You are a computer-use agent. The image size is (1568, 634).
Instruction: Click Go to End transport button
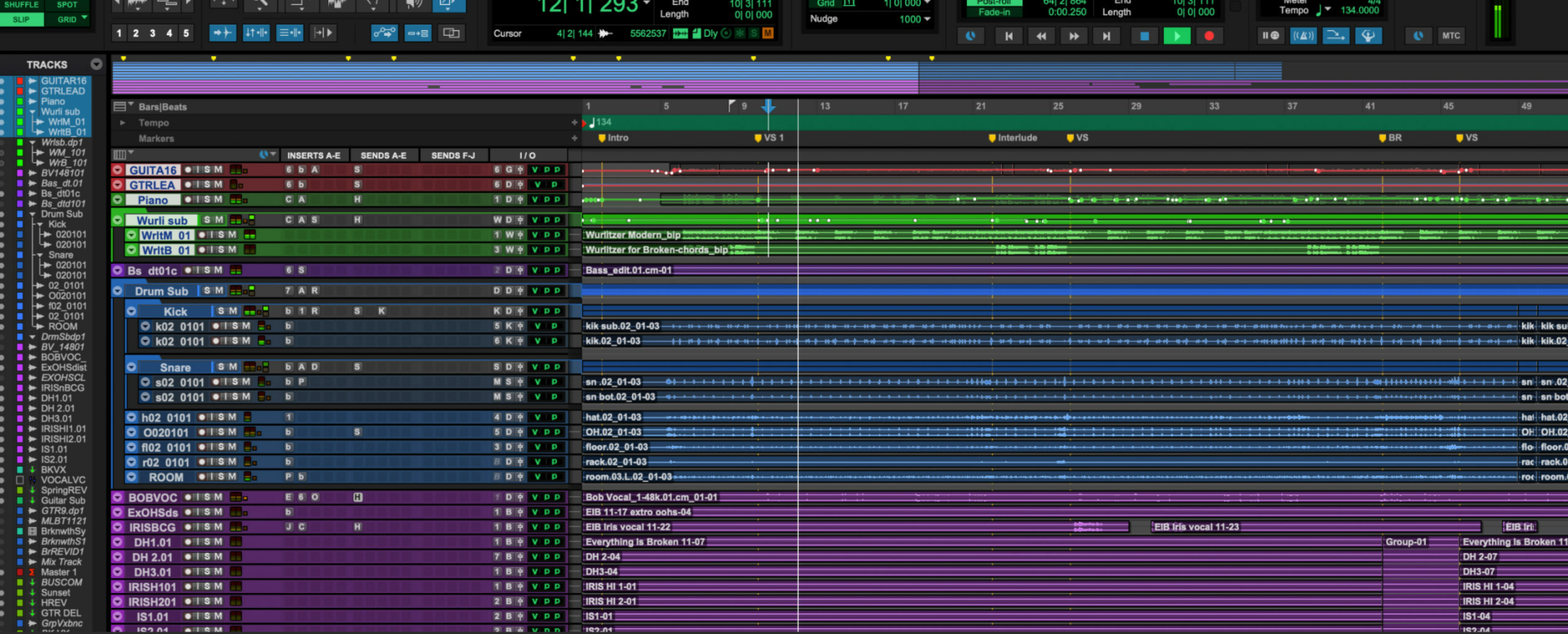[x=1106, y=36]
